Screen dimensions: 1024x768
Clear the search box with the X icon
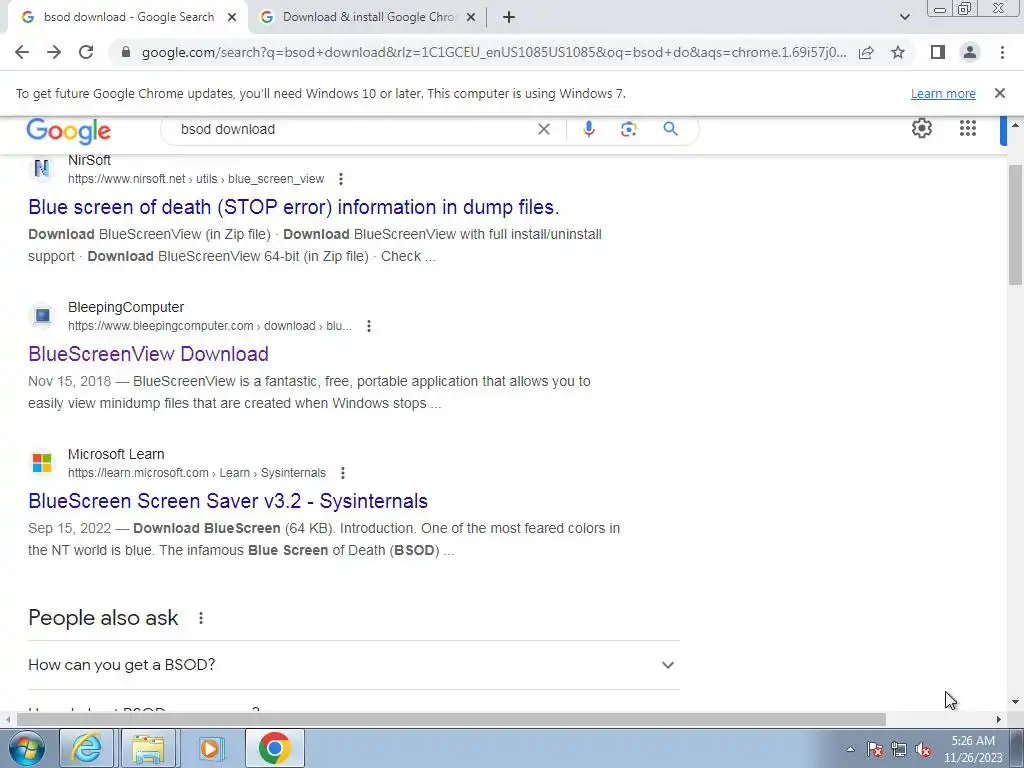[543, 129]
